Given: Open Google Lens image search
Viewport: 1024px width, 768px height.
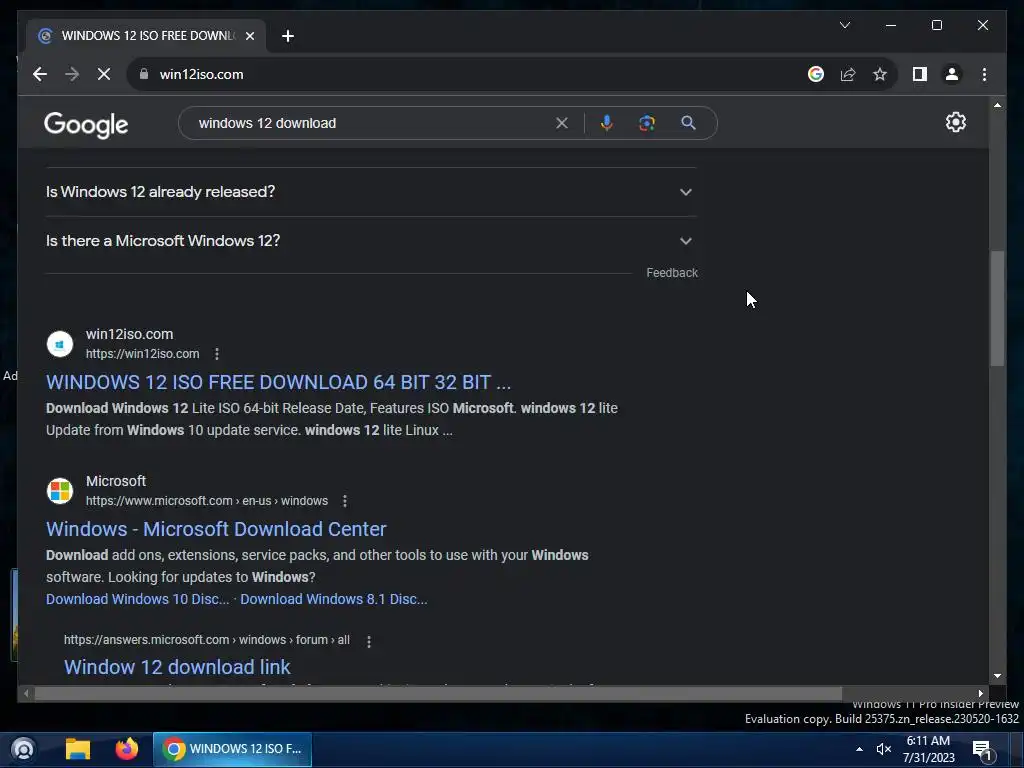Looking at the screenshot, I should pyautogui.click(x=647, y=123).
